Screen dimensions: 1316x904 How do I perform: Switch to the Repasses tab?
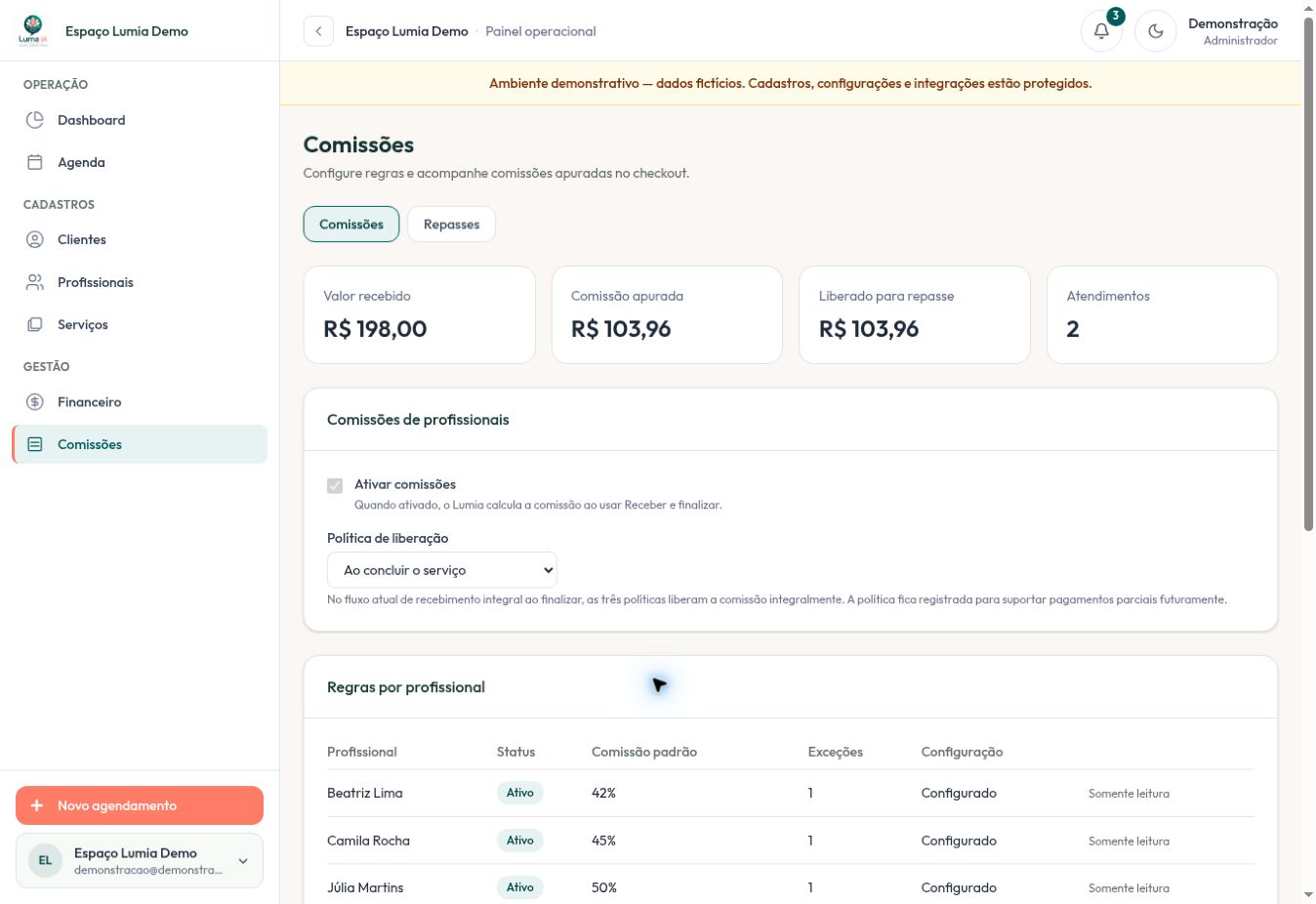click(451, 224)
